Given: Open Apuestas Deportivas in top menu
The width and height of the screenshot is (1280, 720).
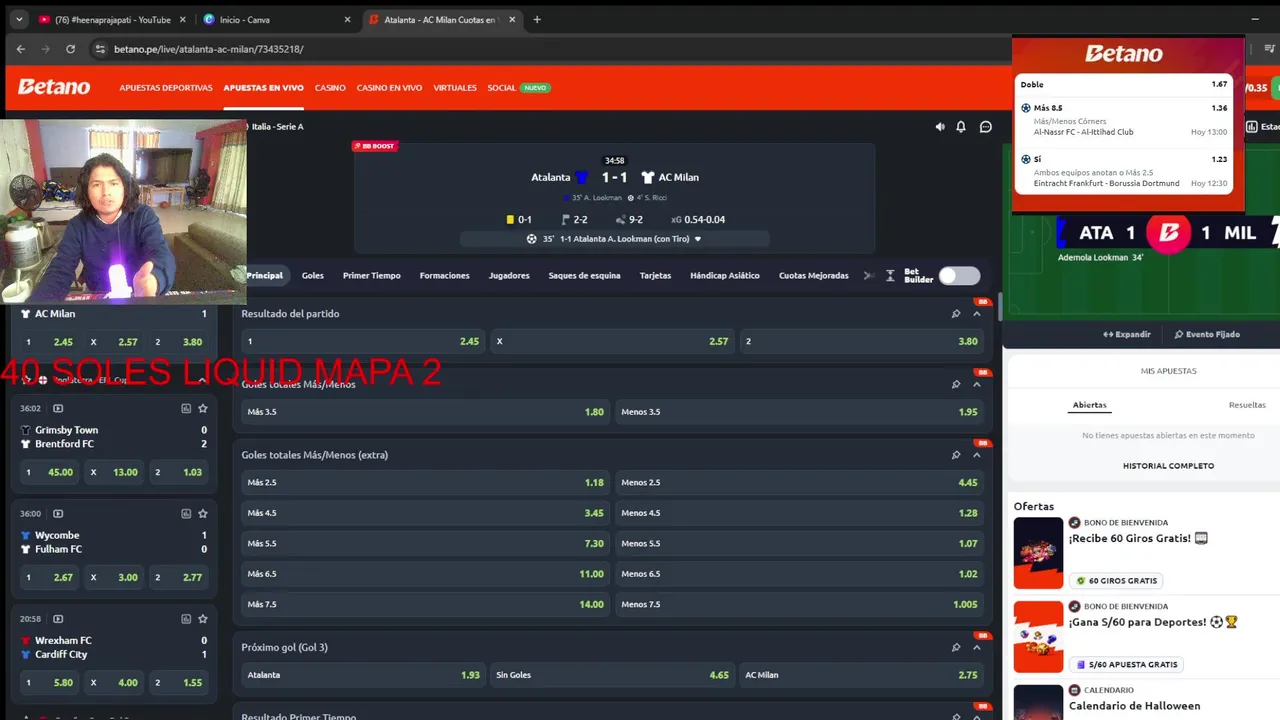Looking at the screenshot, I should point(166,88).
